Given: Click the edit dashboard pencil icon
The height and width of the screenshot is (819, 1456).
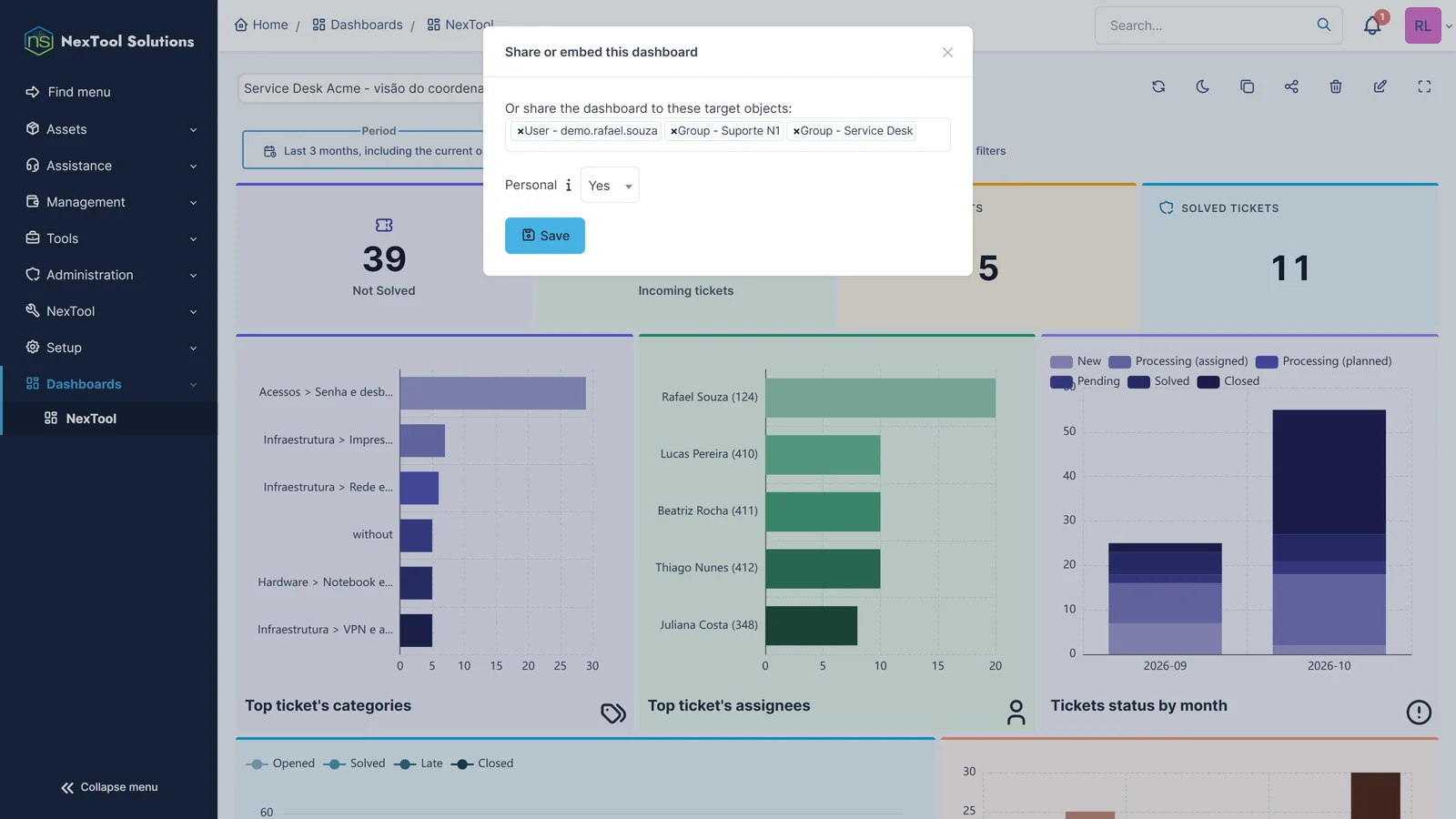Looking at the screenshot, I should [x=1380, y=86].
